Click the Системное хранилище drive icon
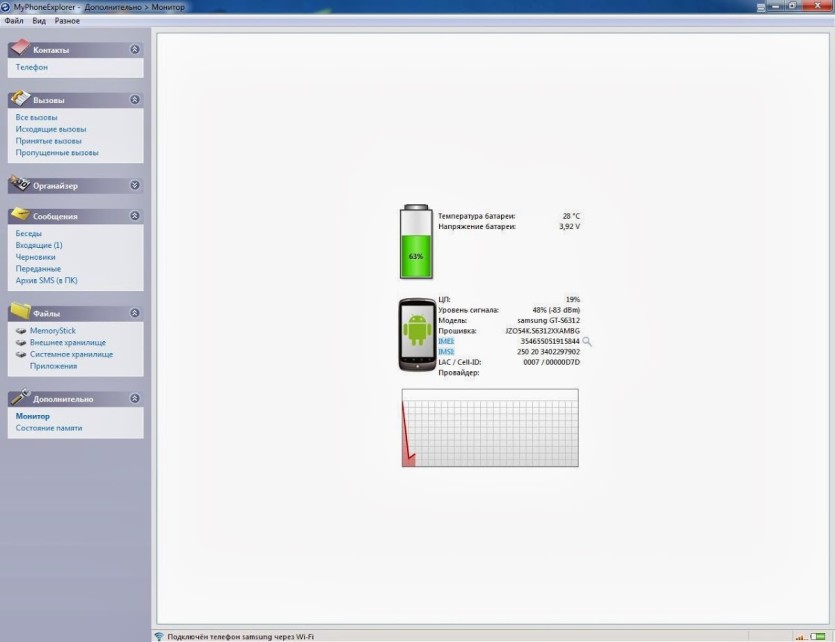835x642 pixels. pos(21,354)
